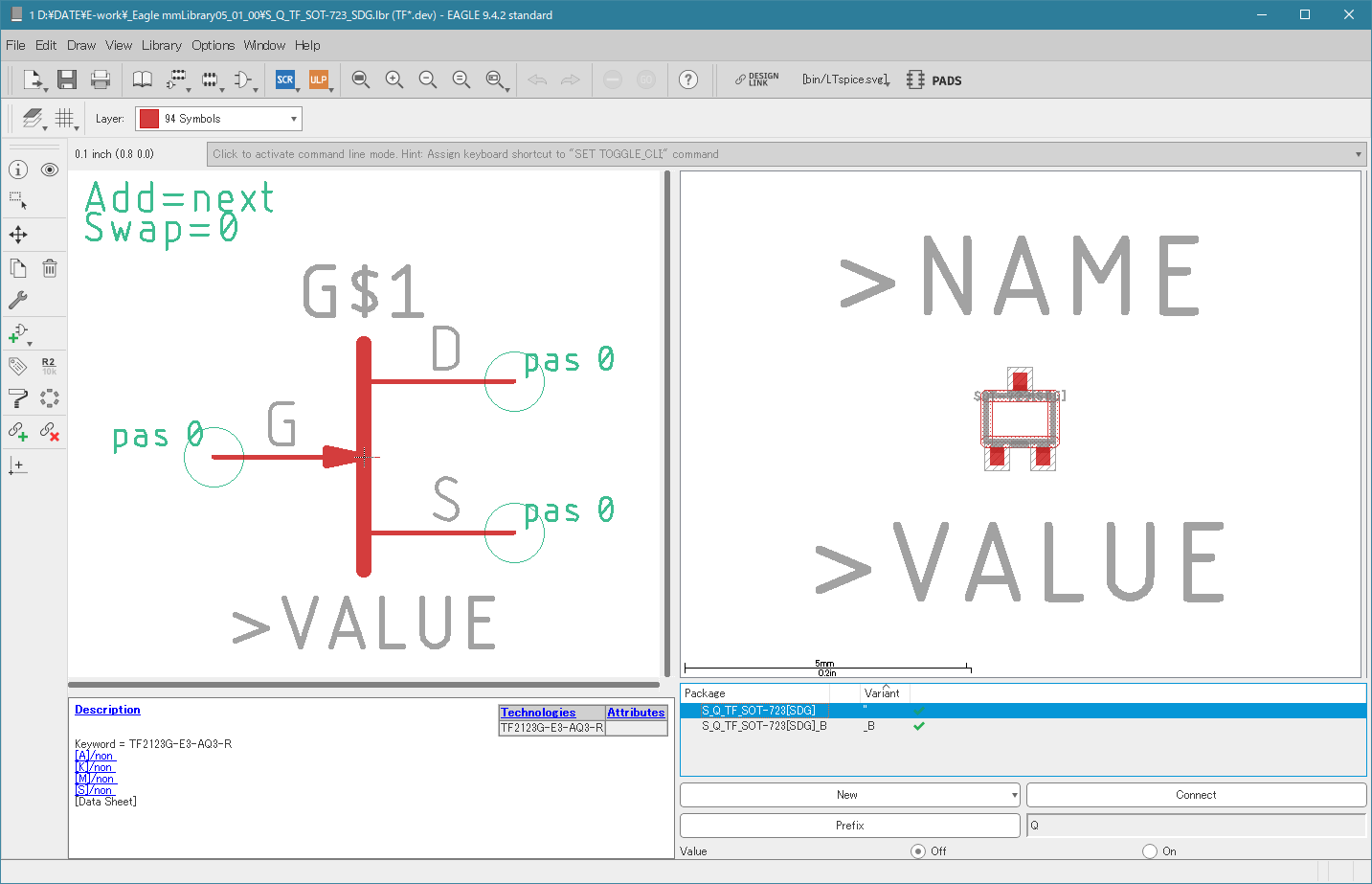The width and height of the screenshot is (1372, 884).
Task: Click the Help question mark icon
Action: click(688, 79)
